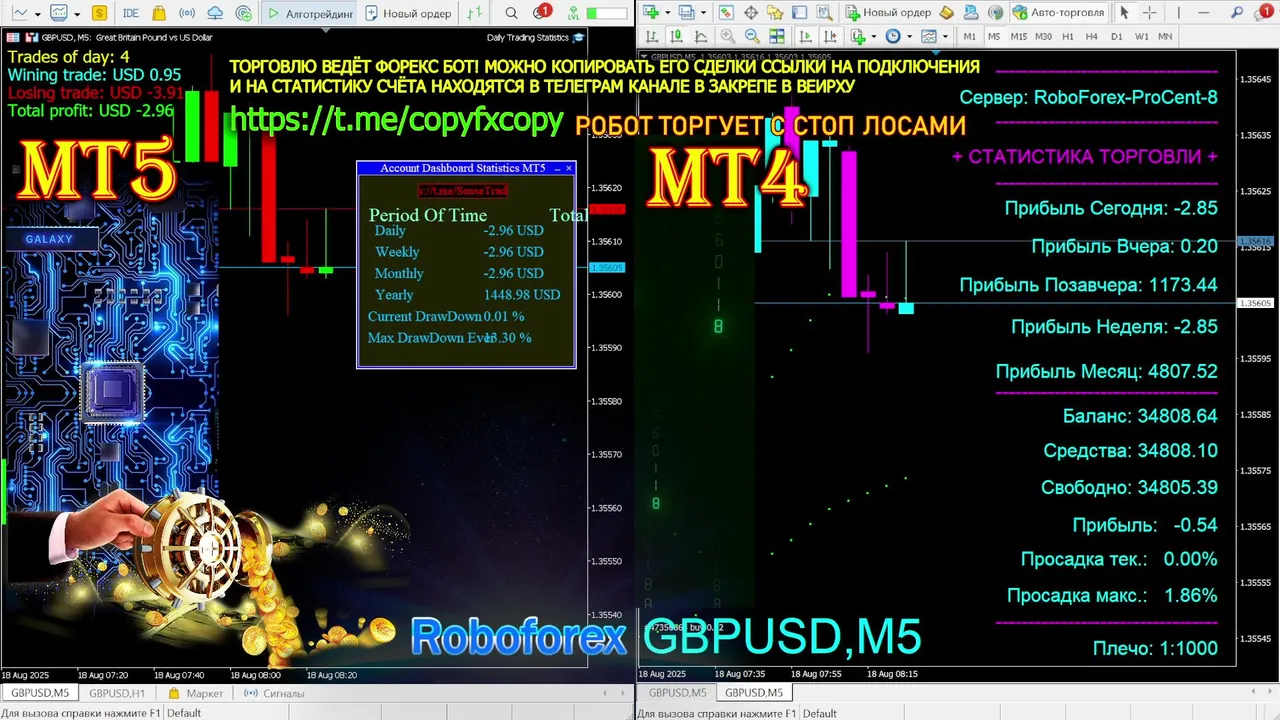Toggle the Terminal panel icon in MT4
This screenshot has width=1280, height=720.
(800, 13)
